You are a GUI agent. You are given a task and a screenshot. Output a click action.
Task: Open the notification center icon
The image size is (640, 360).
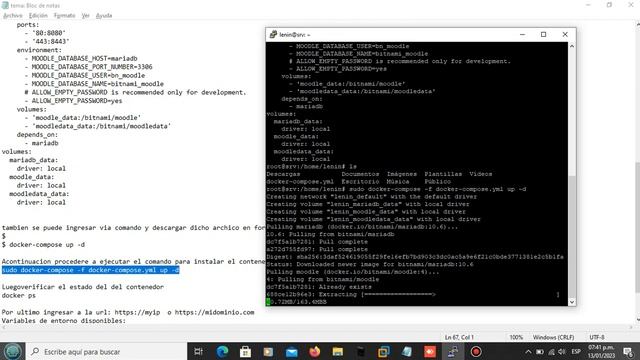coord(628,352)
